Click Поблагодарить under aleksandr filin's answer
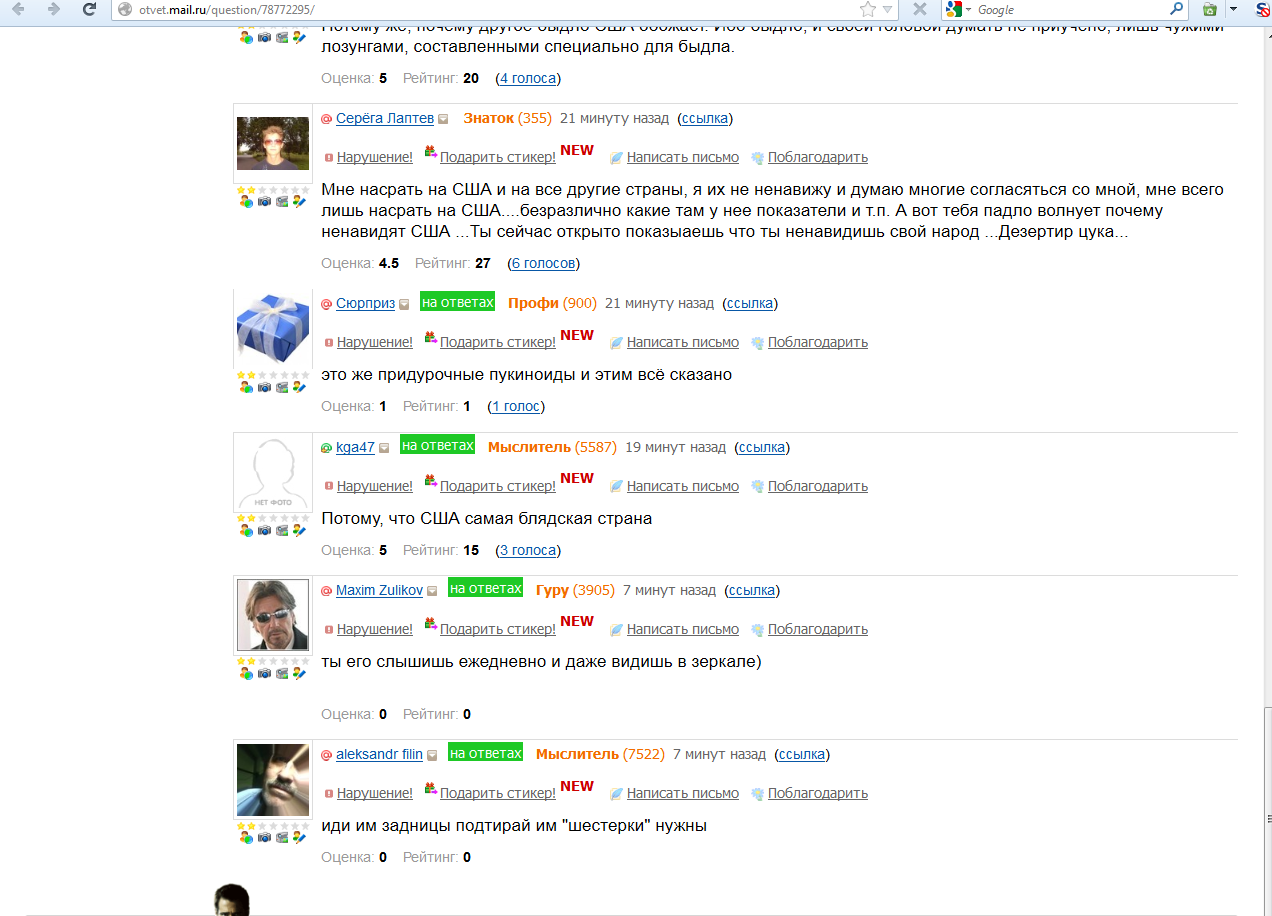The image size is (1272, 916). (x=818, y=793)
